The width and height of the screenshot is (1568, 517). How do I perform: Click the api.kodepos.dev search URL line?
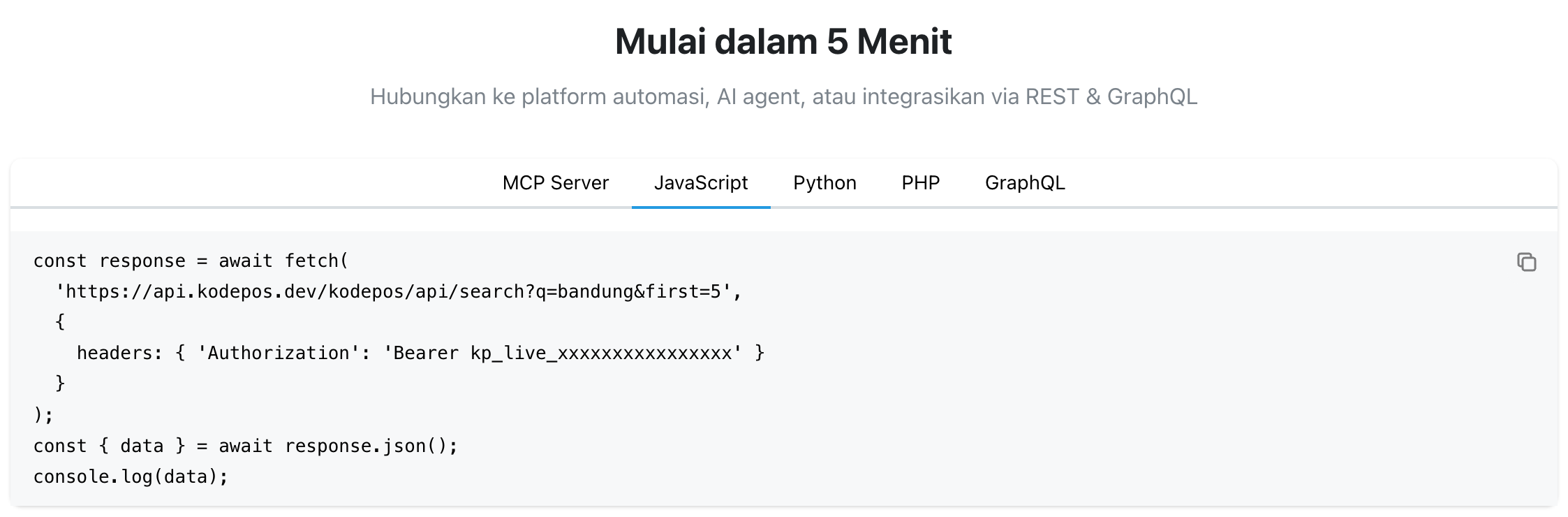coord(399,292)
